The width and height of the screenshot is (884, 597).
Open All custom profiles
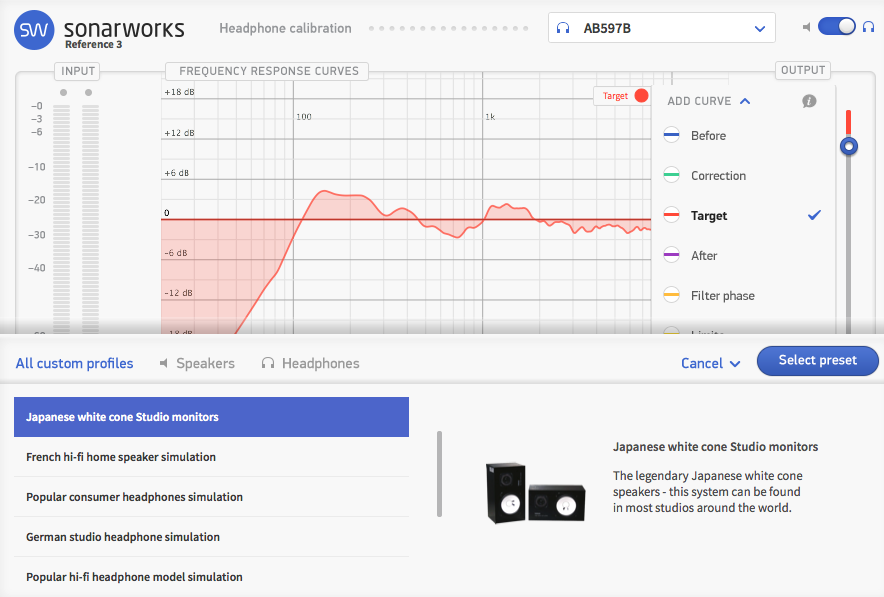74,363
